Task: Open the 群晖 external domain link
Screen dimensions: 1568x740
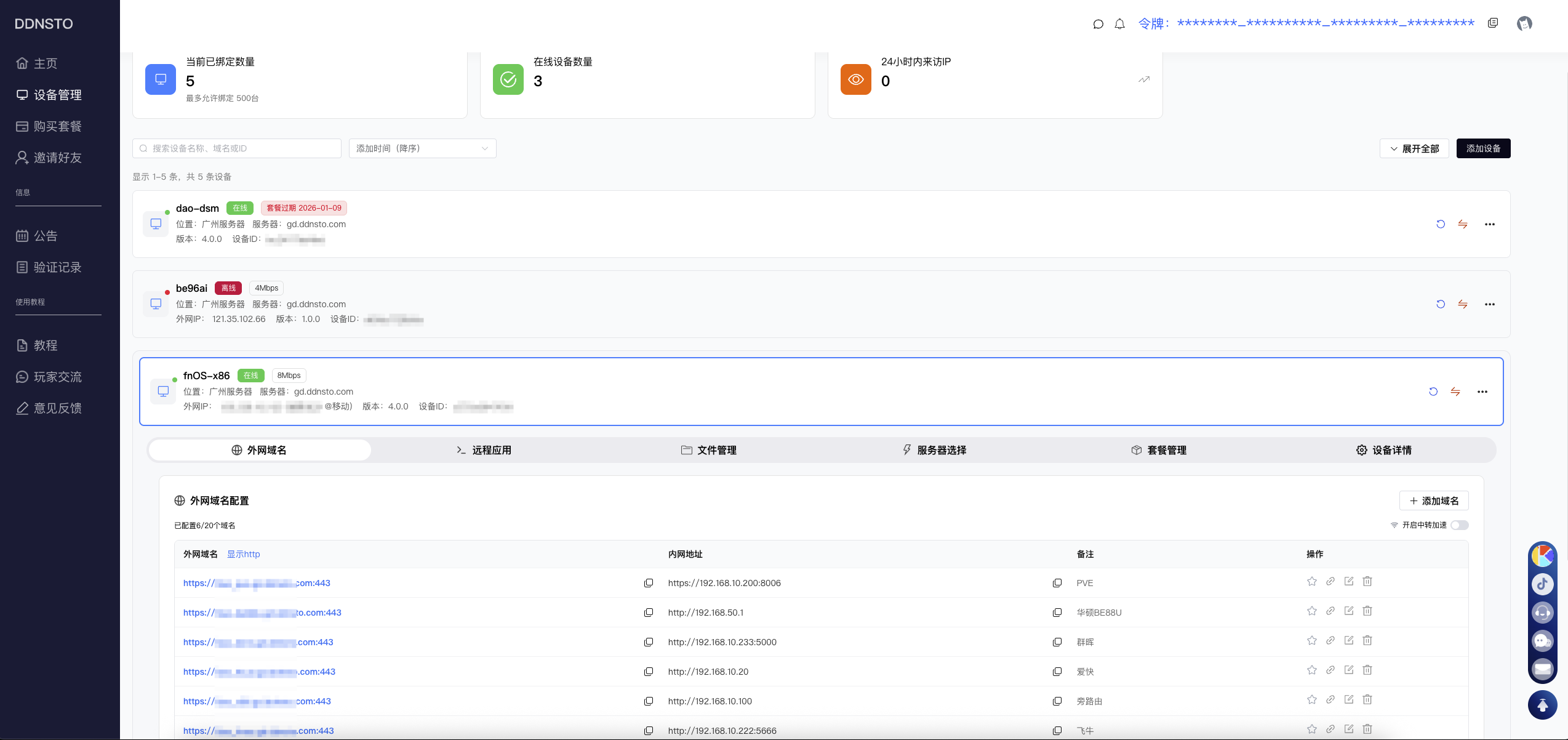Action: (258, 642)
